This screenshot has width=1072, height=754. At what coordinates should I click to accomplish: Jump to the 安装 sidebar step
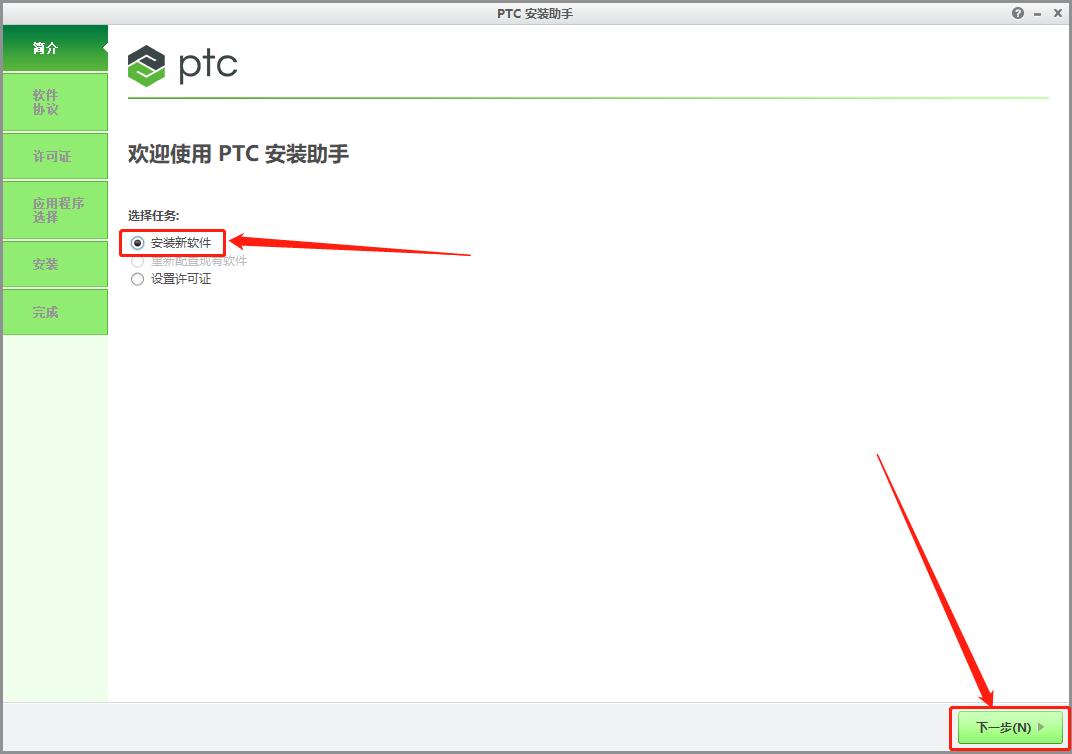55,264
